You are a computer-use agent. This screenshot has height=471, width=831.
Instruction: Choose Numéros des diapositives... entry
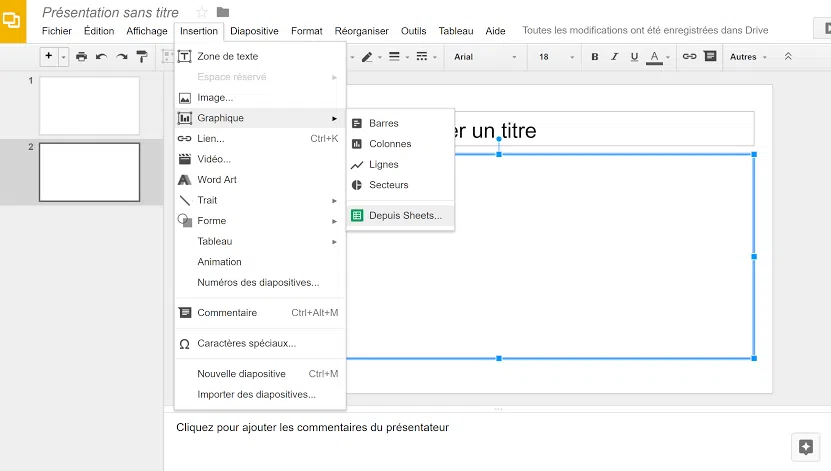point(260,282)
